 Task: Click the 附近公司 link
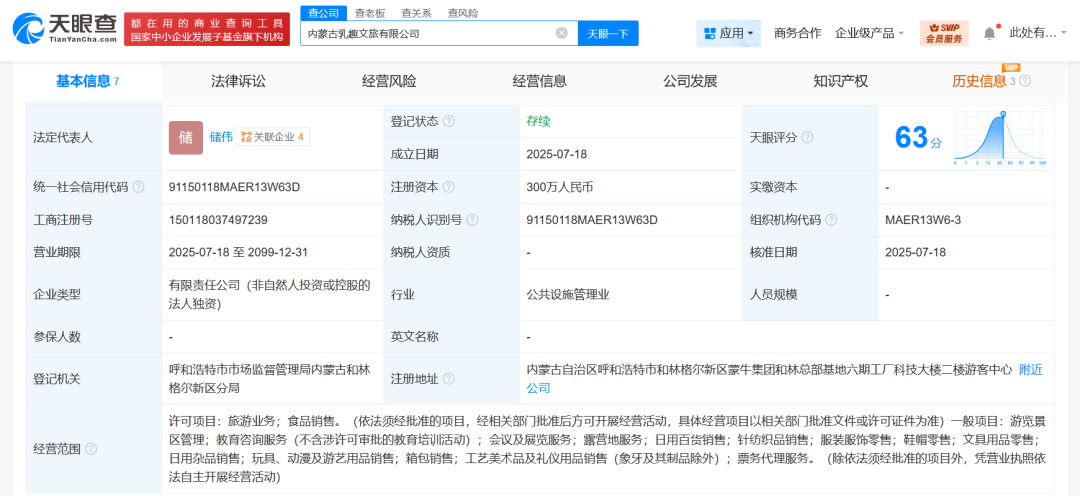tap(784, 379)
